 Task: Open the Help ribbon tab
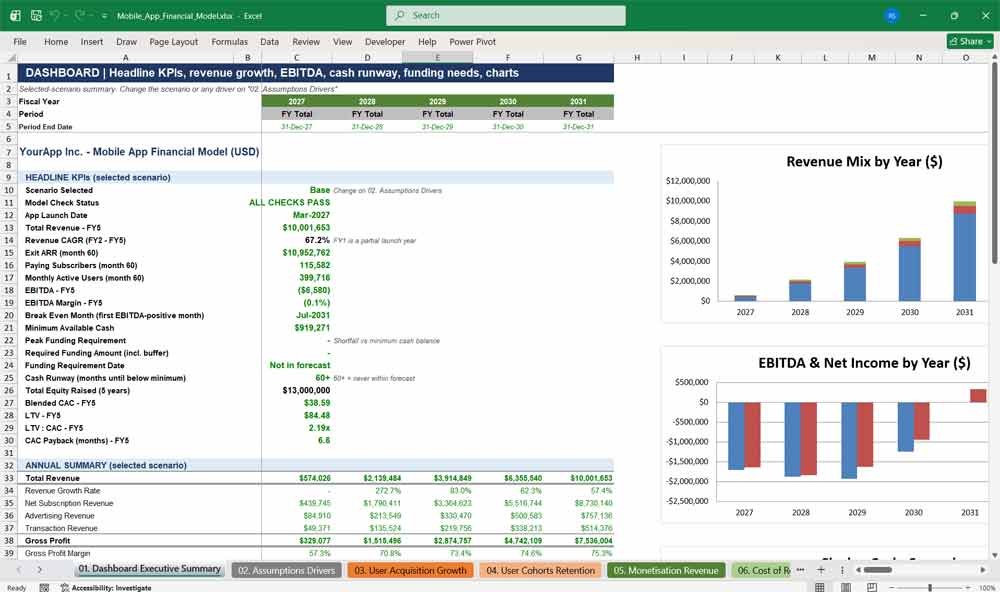pos(427,41)
